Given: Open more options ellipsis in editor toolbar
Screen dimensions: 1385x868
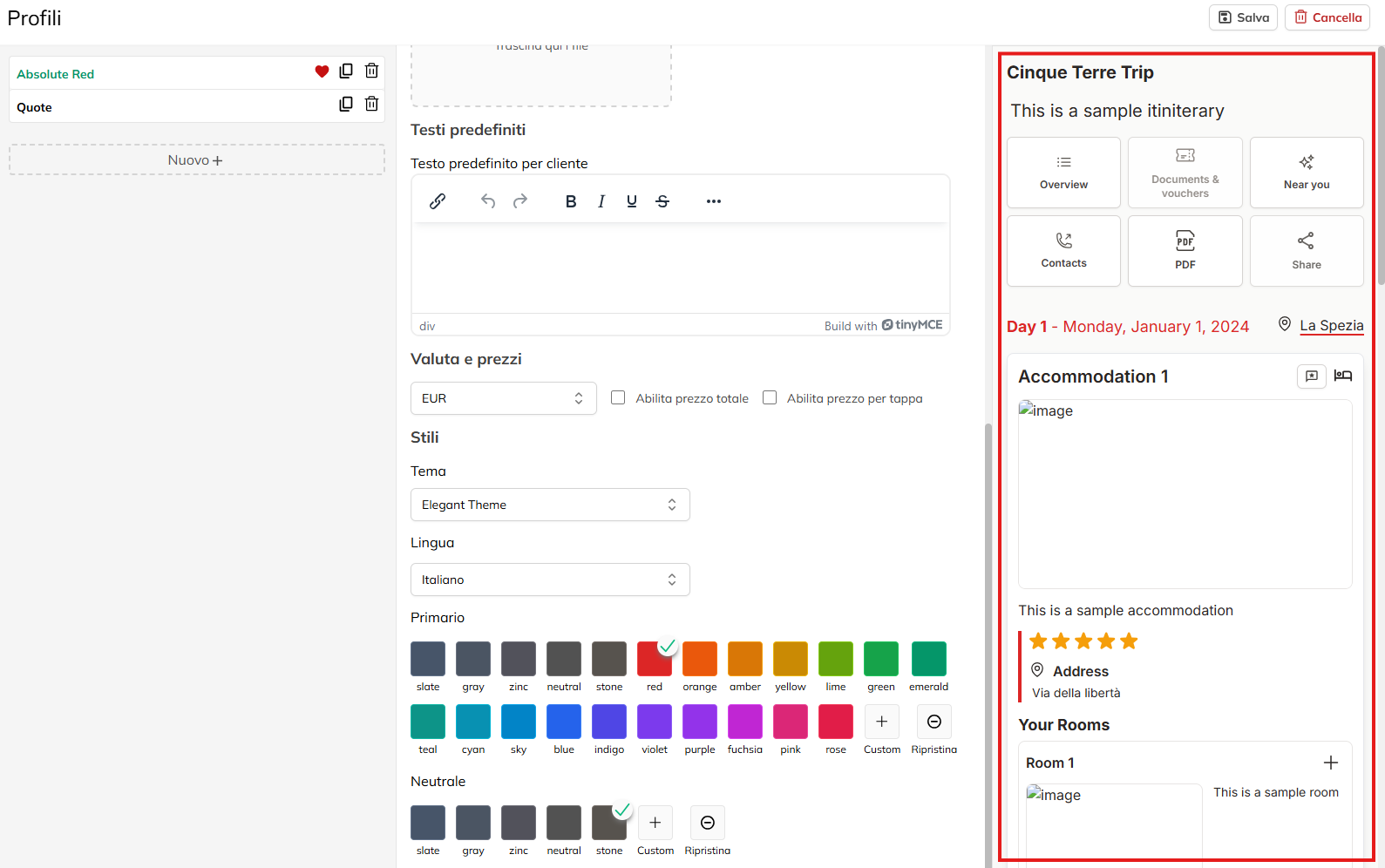Looking at the screenshot, I should (x=714, y=201).
